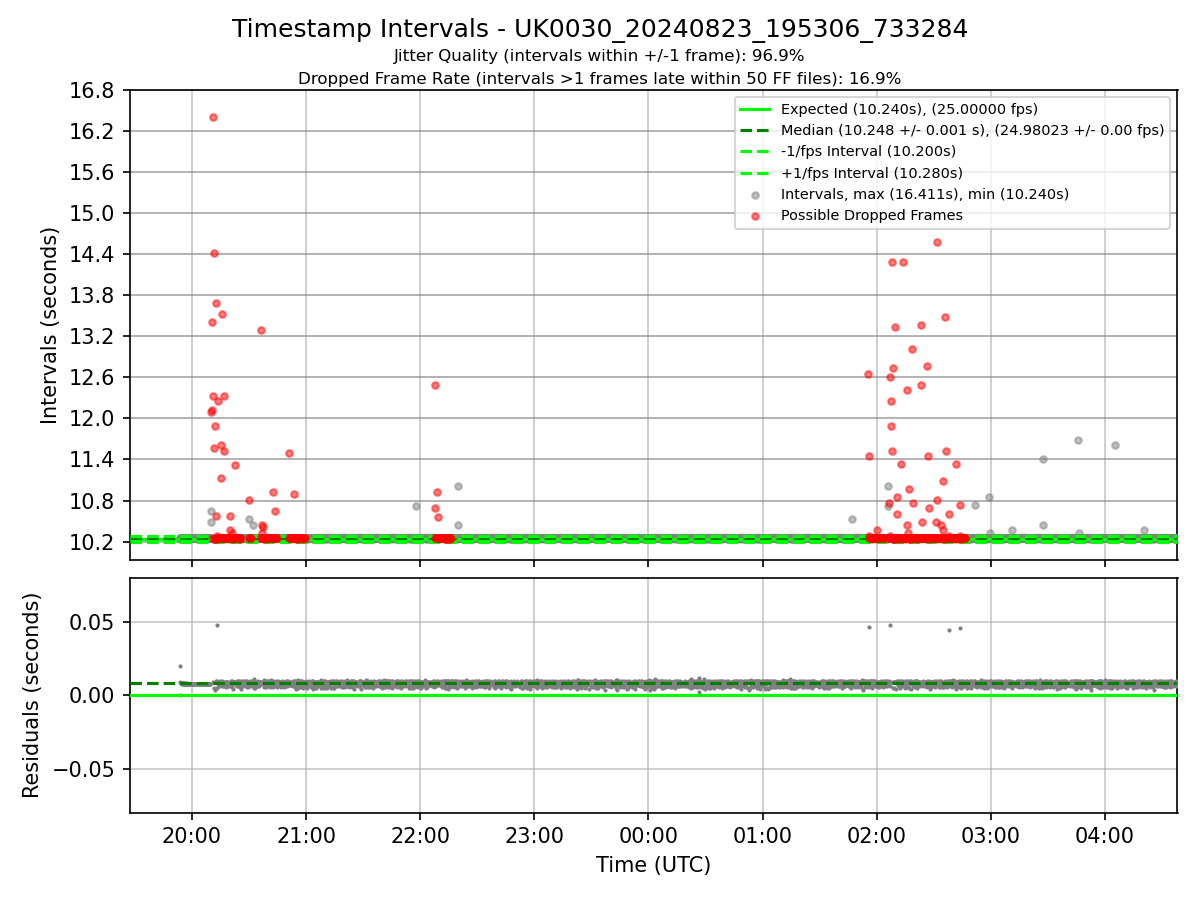Viewport: 1200px width, 900px height.
Task: Select the "Jitter Quality" 96.9% subtitle line
Action: [x=600, y=56]
